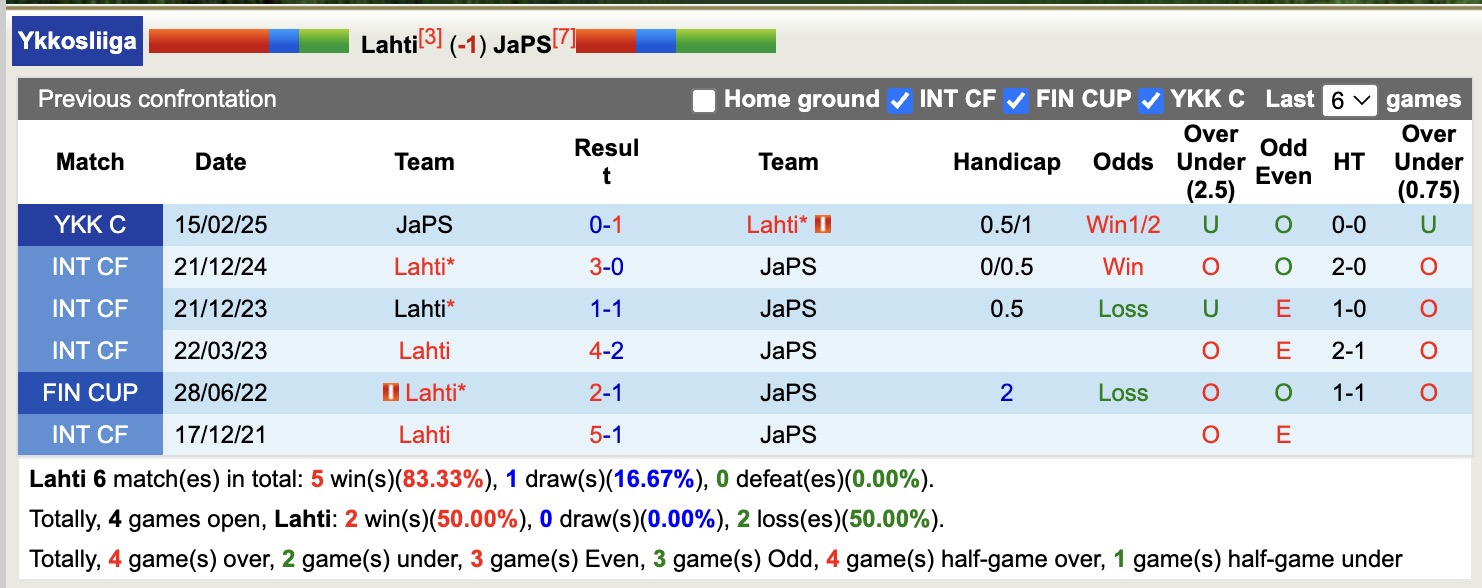Screen dimensions: 1482x588
Task: Click the red card icon beside Lahti in the 15/02/25 row
Action: [x=823, y=225]
